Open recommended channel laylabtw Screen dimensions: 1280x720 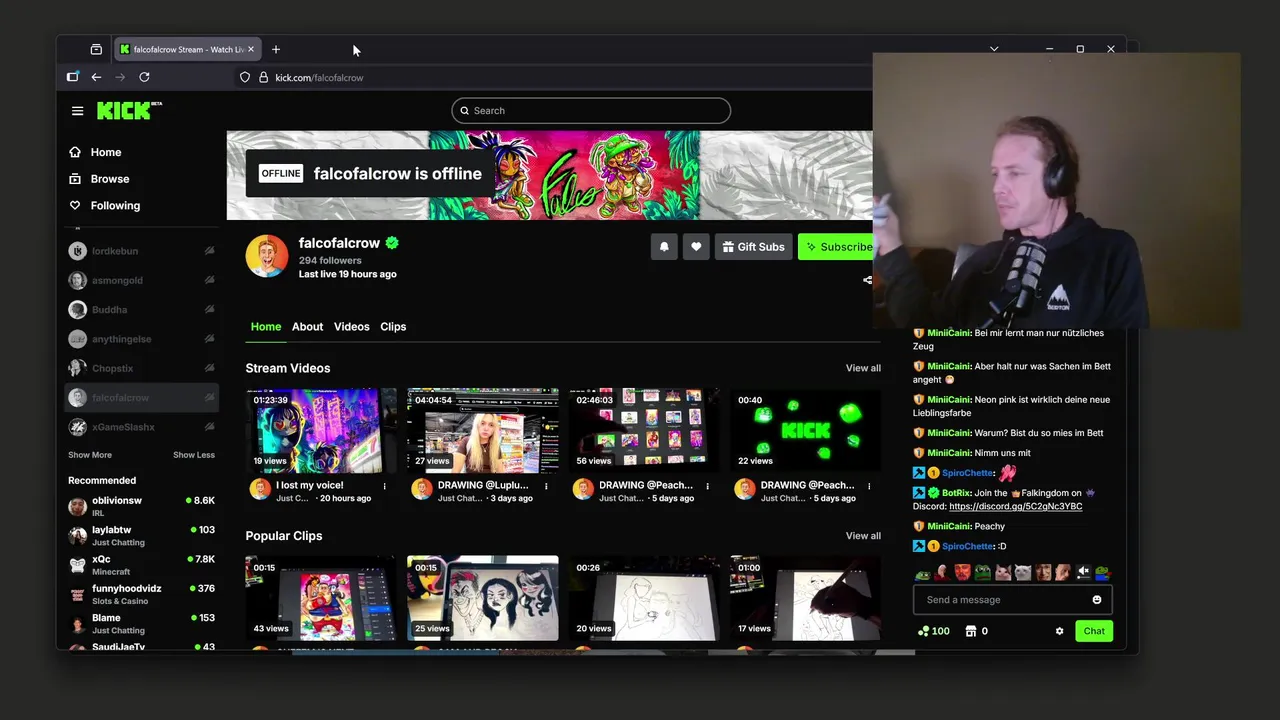coord(141,535)
